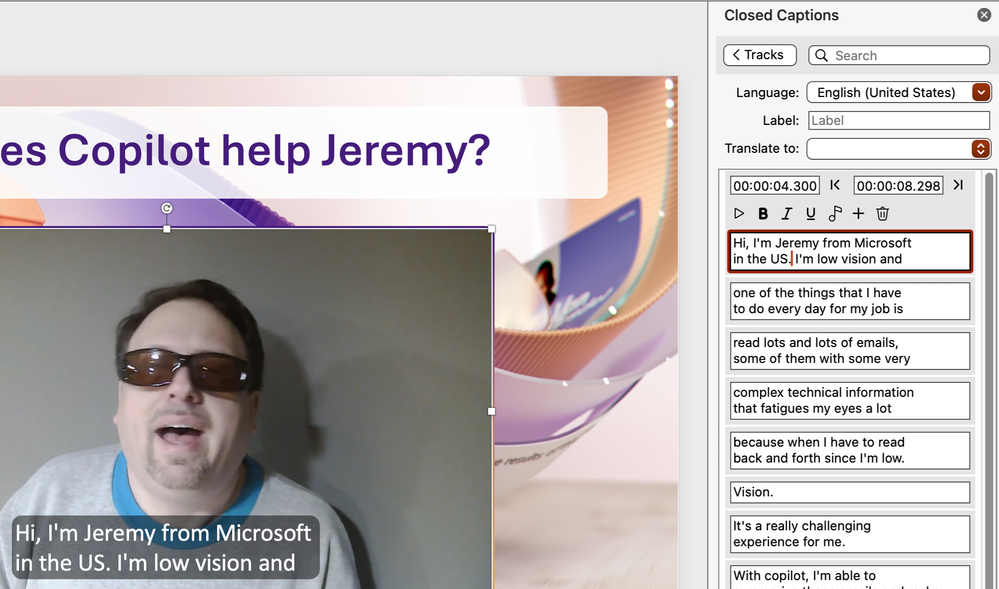Toggle underline formatting for caption text

[x=810, y=213]
